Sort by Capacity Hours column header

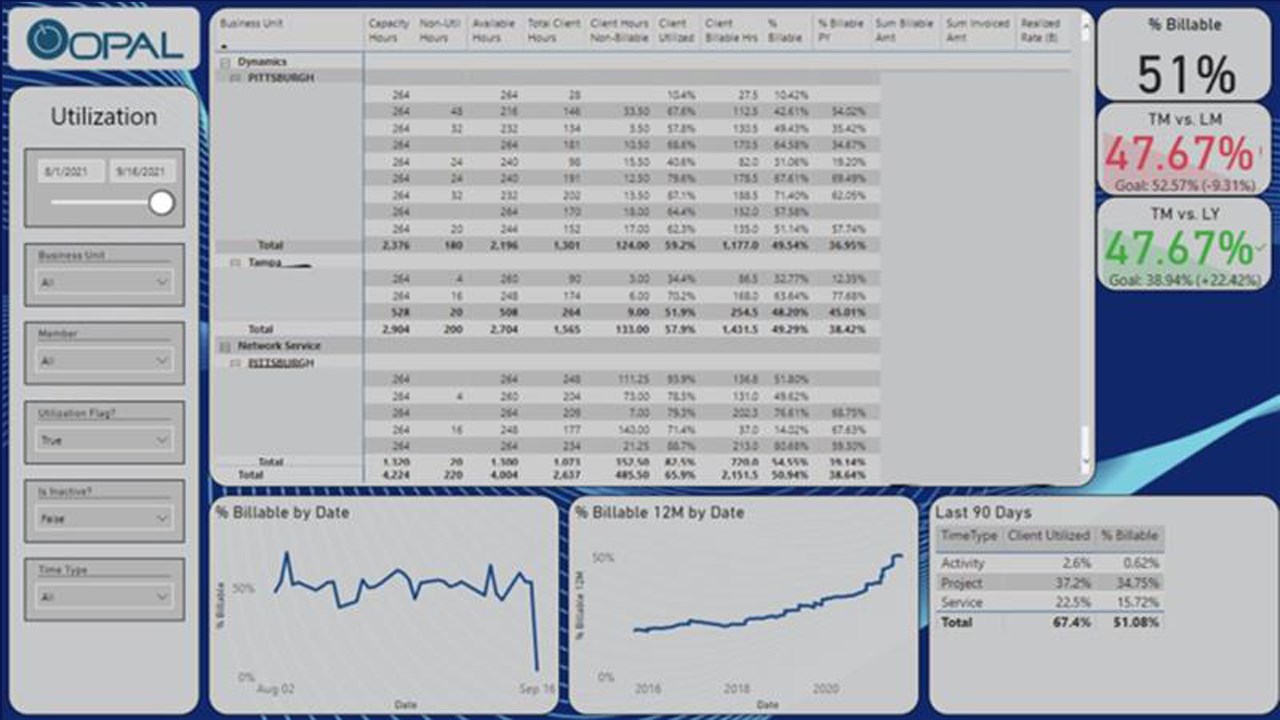387,30
